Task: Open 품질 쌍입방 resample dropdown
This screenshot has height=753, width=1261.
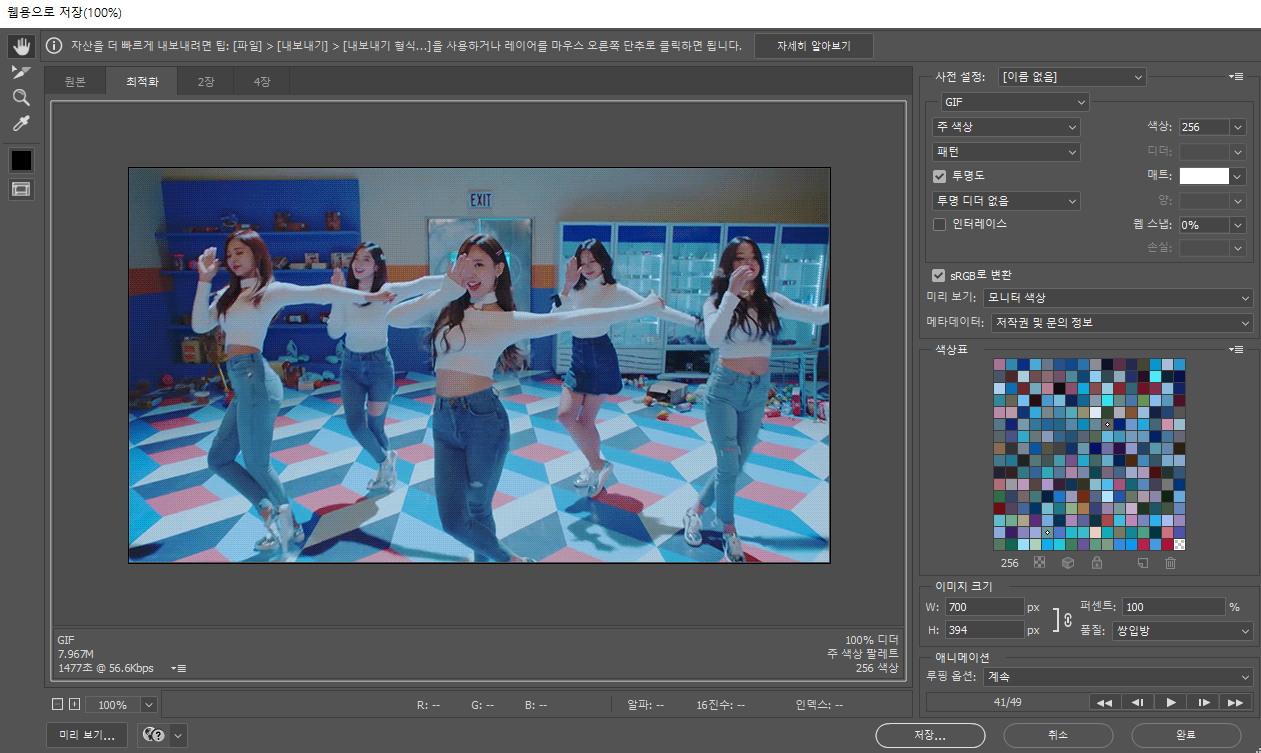Action: [1184, 631]
